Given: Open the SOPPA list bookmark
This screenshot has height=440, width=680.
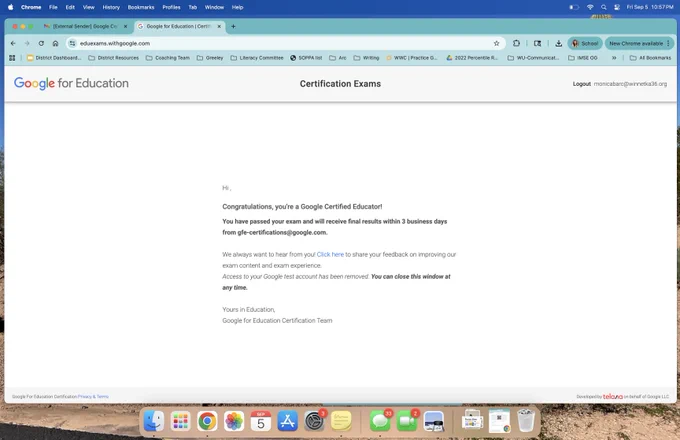Looking at the screenshot, I should (x=306, y=58).
